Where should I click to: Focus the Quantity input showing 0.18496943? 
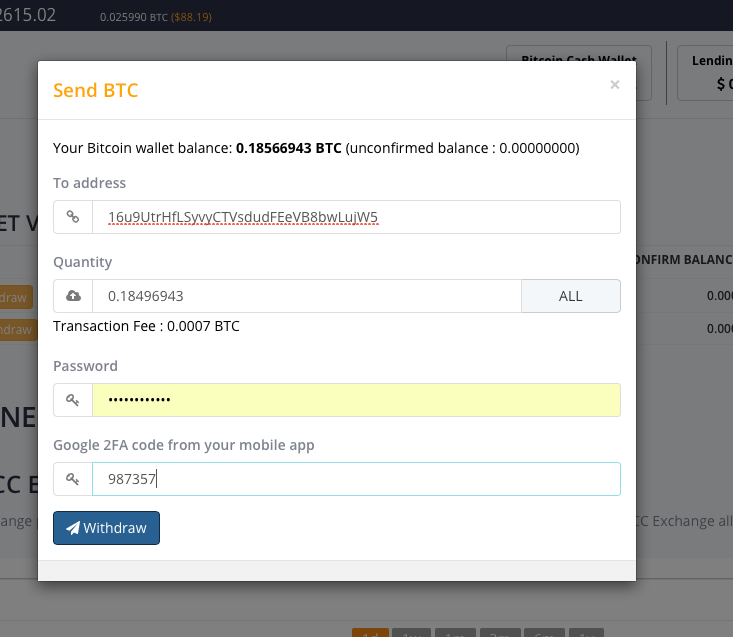307,296
